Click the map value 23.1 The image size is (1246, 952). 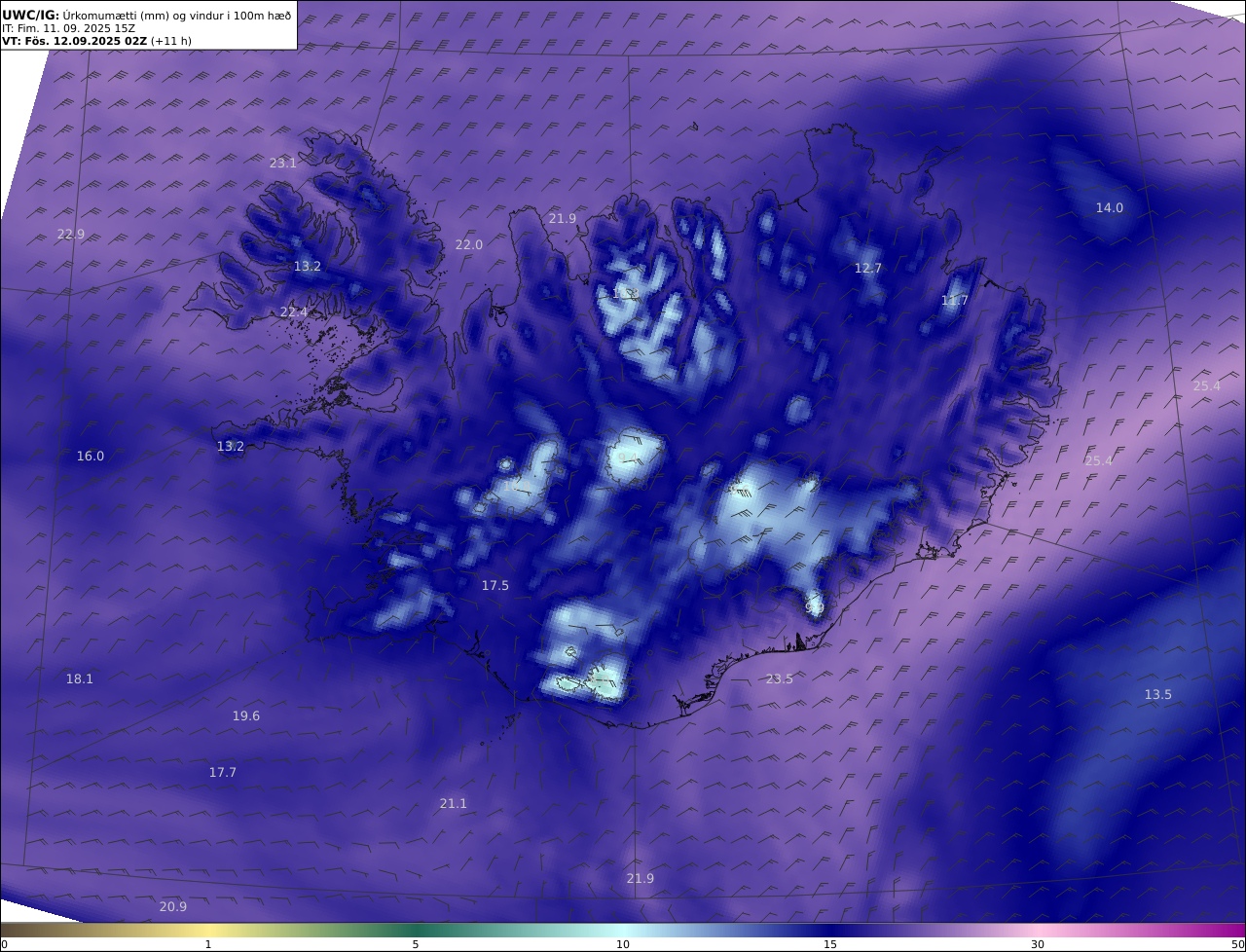point(283,164)
